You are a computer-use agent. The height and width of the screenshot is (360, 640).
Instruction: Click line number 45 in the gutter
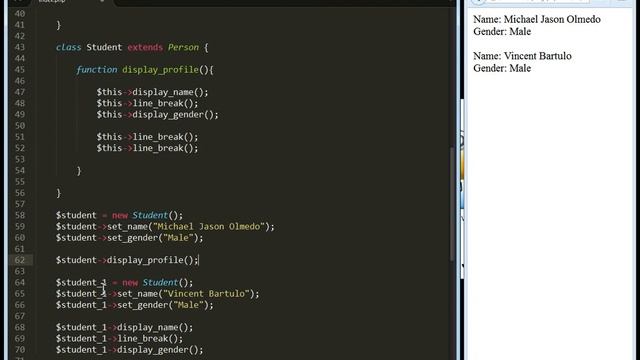[x=20, y=69]
